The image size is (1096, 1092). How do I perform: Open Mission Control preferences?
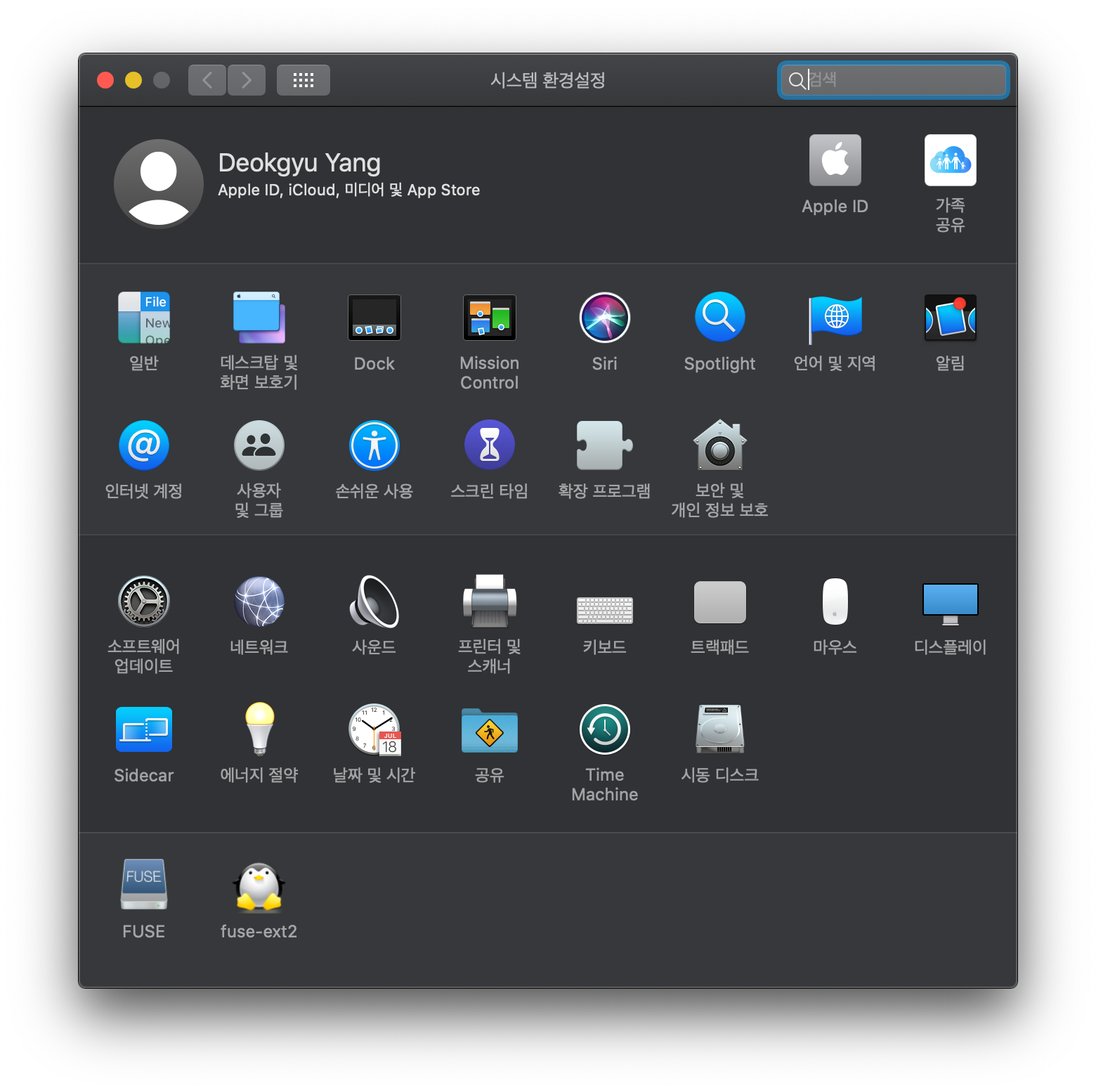point(490,318)
